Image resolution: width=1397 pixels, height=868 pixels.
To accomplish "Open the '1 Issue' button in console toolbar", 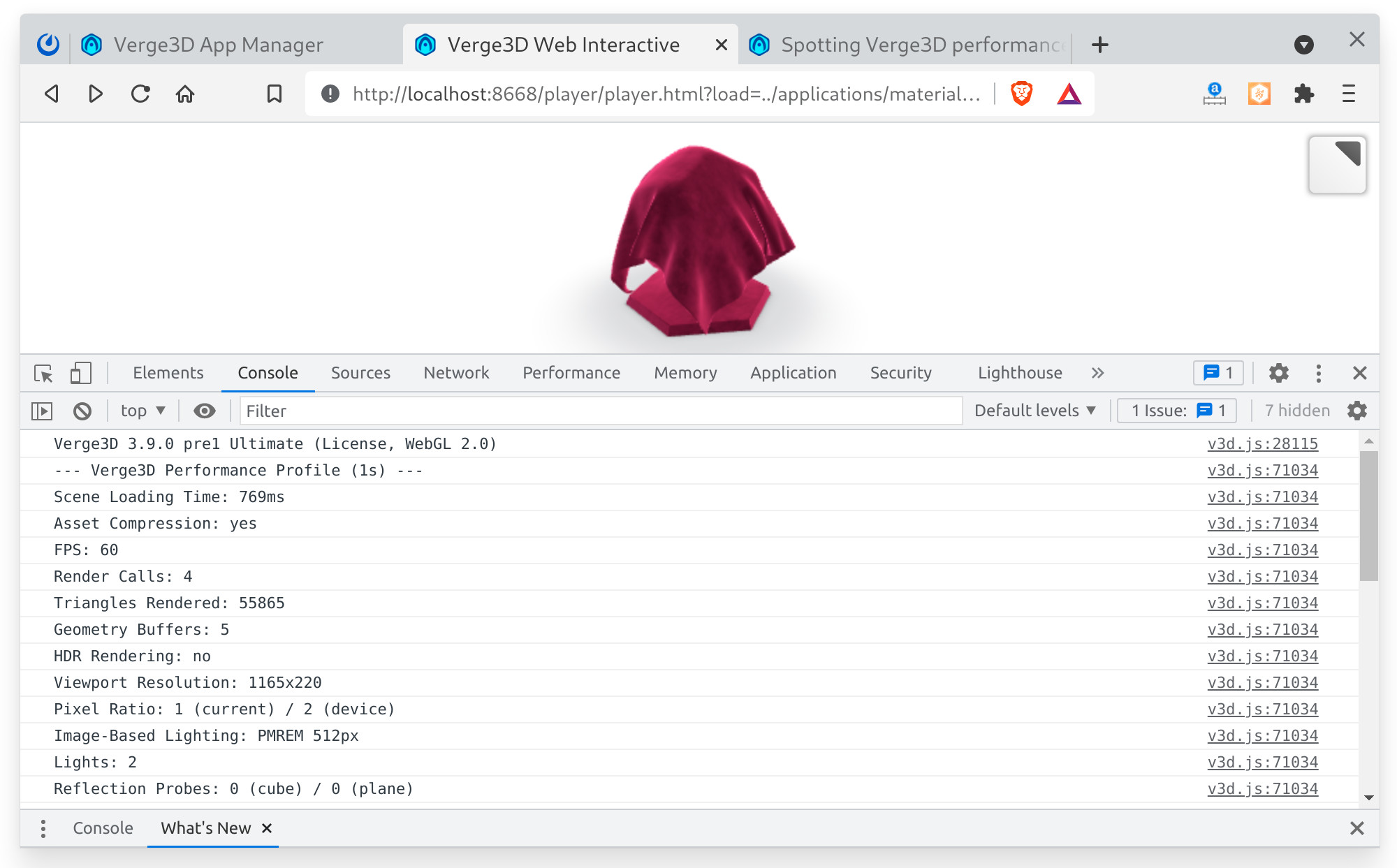I will [1177, 411].
